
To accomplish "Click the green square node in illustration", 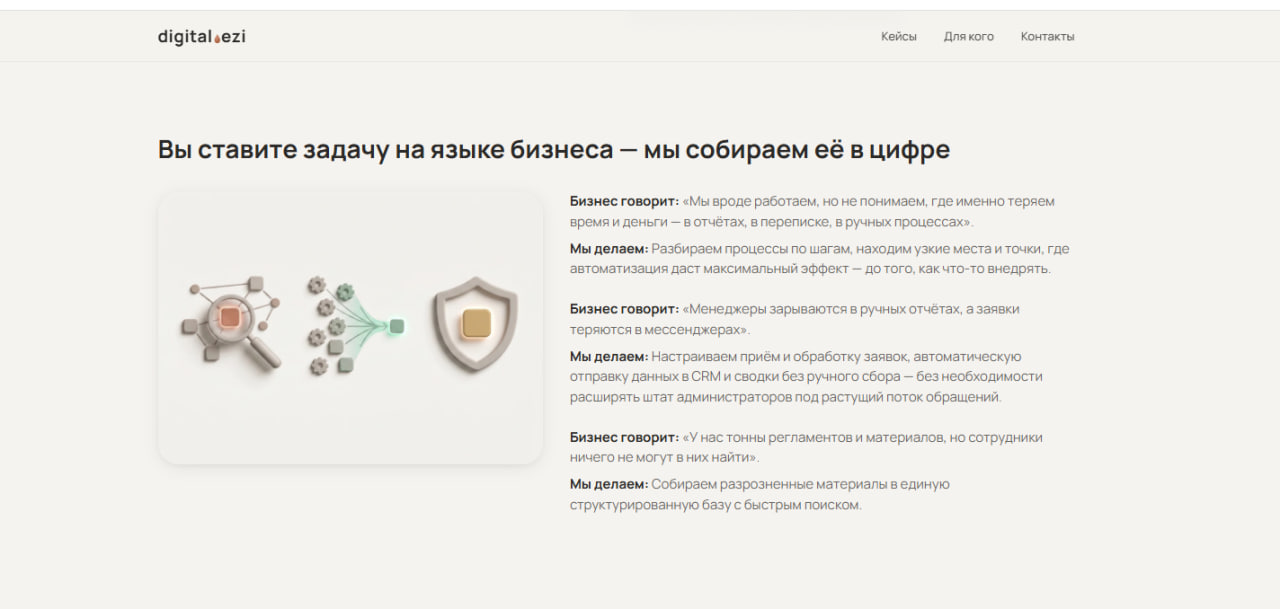I will (x=397, y=326).
